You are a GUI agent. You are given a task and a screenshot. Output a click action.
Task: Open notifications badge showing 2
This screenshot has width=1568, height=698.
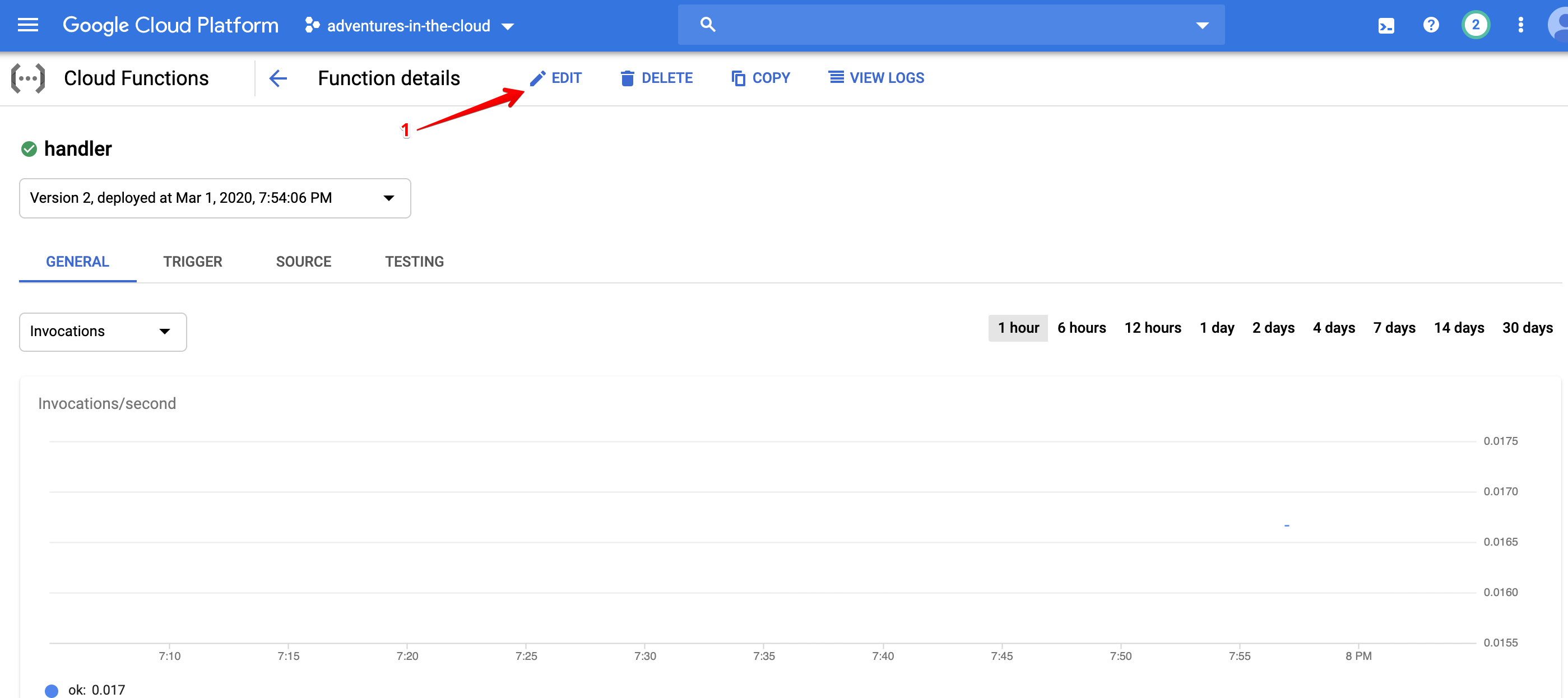[1475, 25]
